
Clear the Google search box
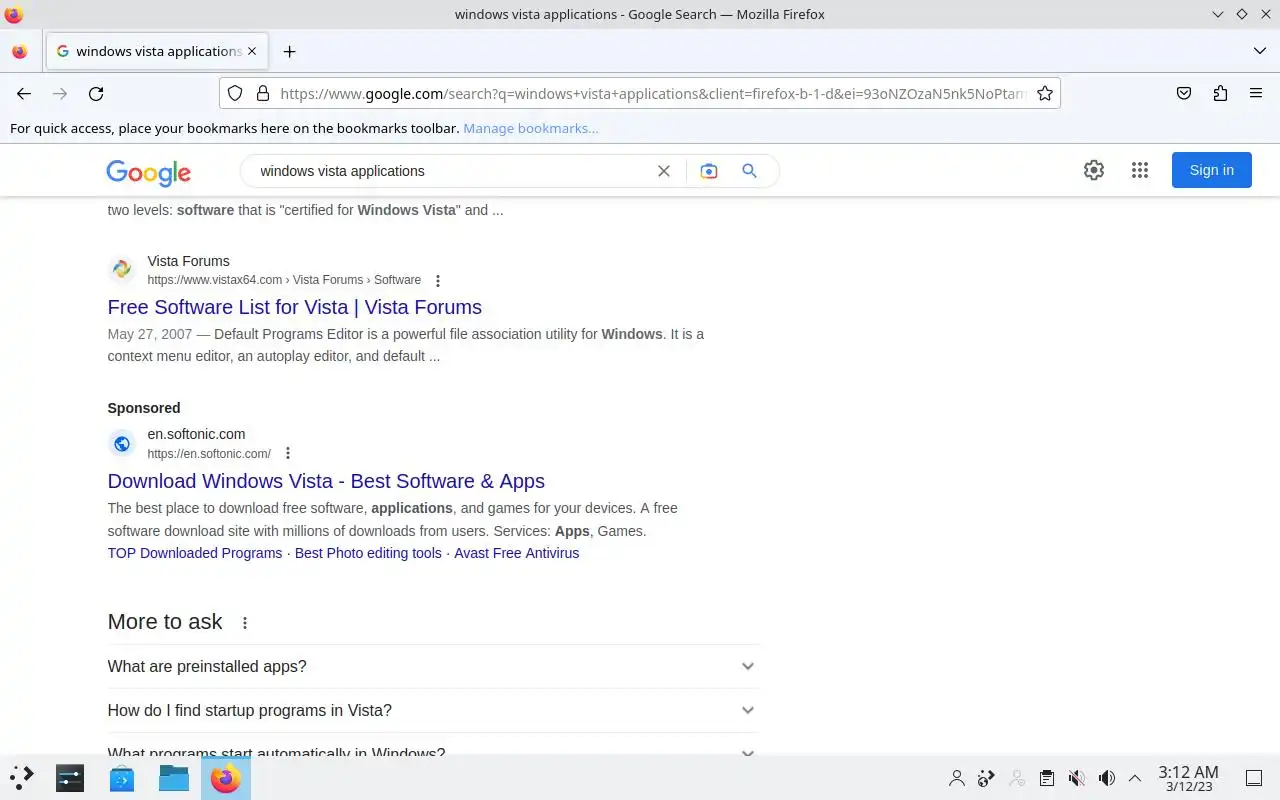point(663,171)
